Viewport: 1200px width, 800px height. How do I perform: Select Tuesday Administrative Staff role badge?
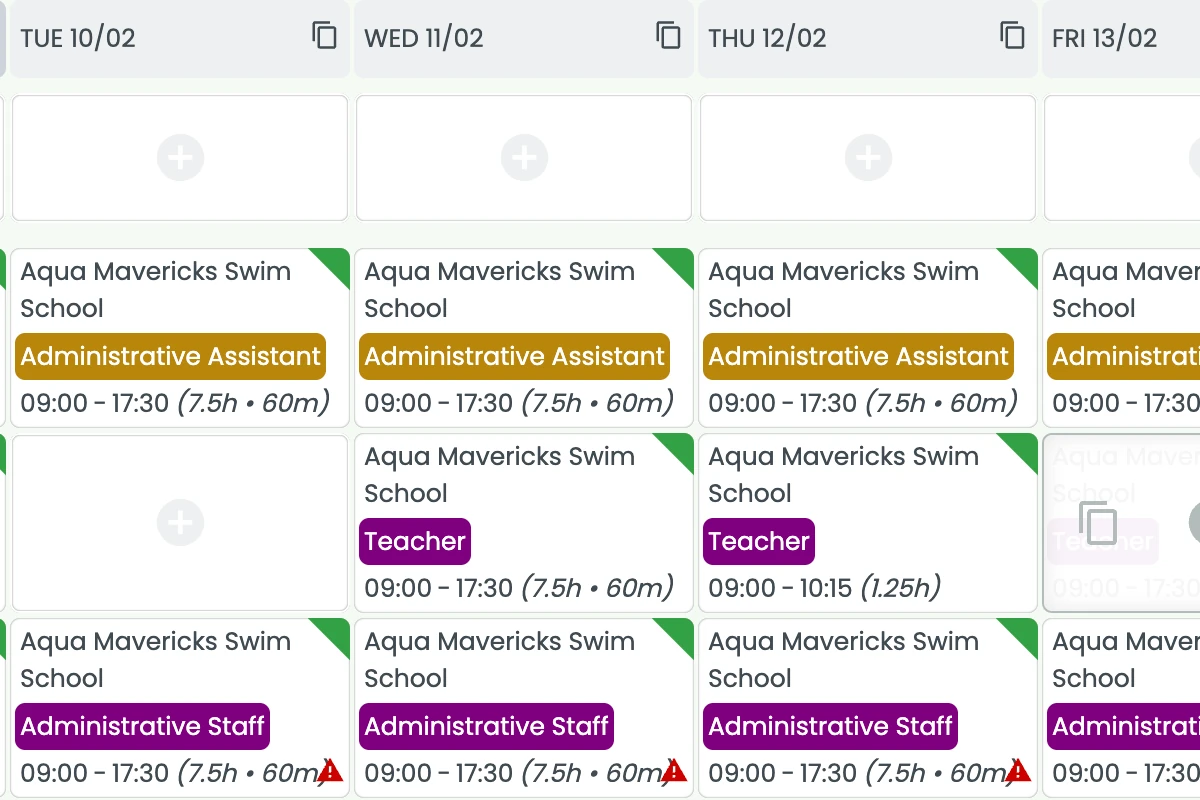[142, 726]
